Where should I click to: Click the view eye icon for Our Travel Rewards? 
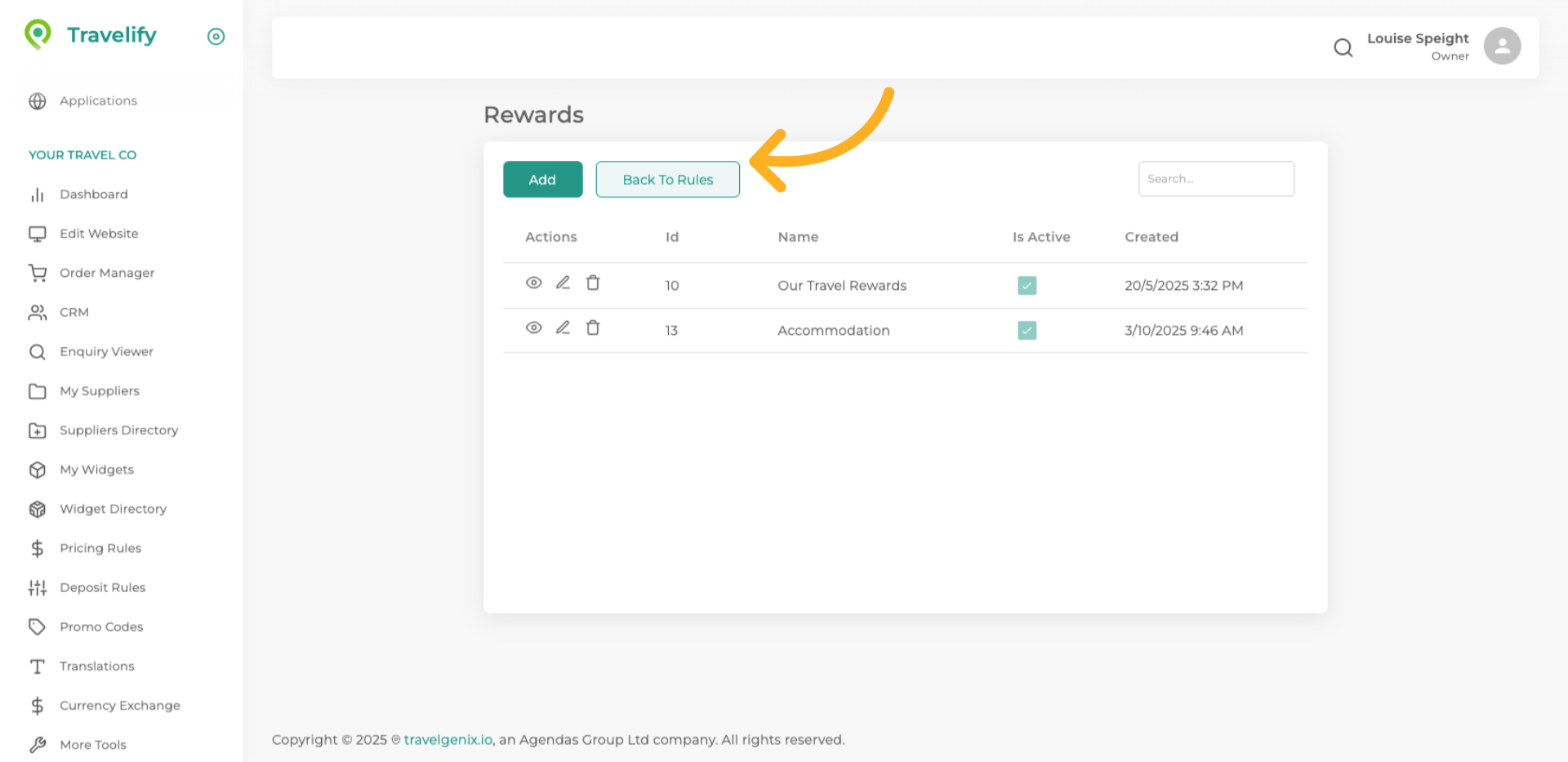point(533,283)
